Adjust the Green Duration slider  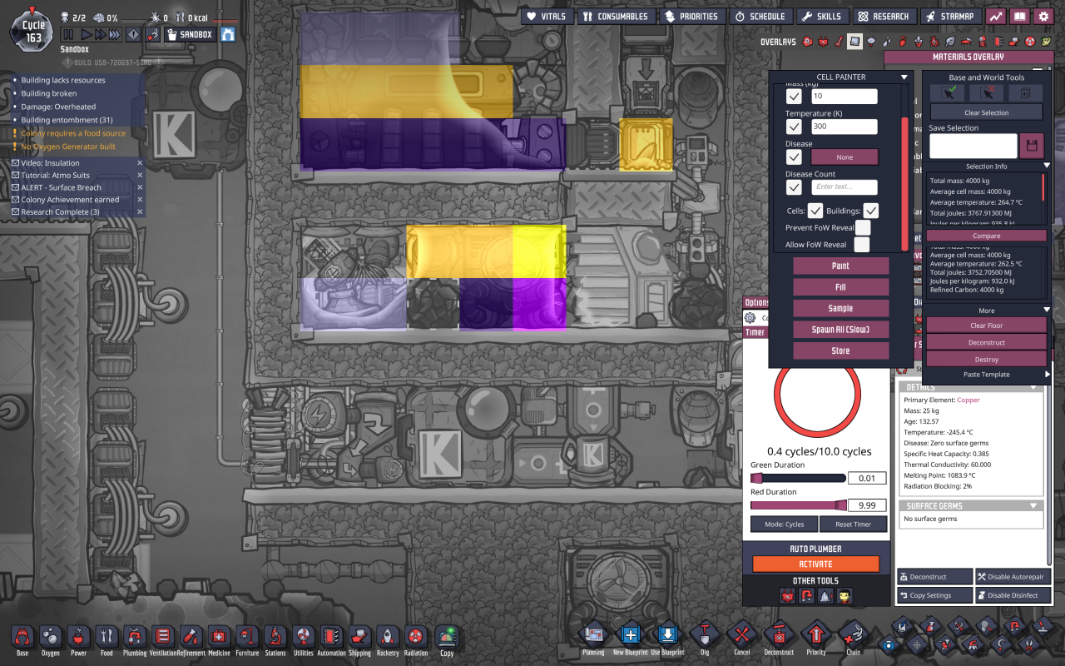[x=798, y=478]
